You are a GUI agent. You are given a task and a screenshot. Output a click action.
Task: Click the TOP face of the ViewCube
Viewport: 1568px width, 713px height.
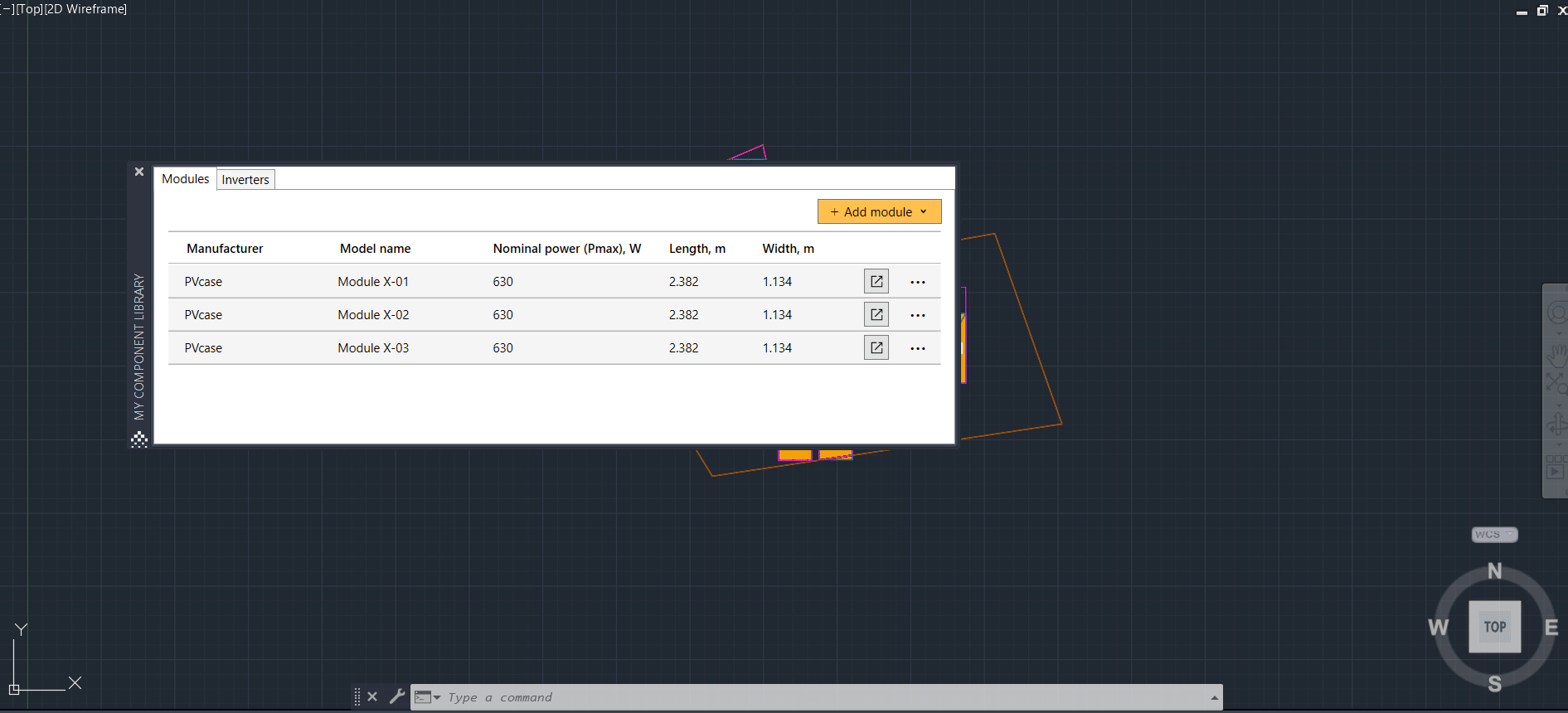[1495, 627]
